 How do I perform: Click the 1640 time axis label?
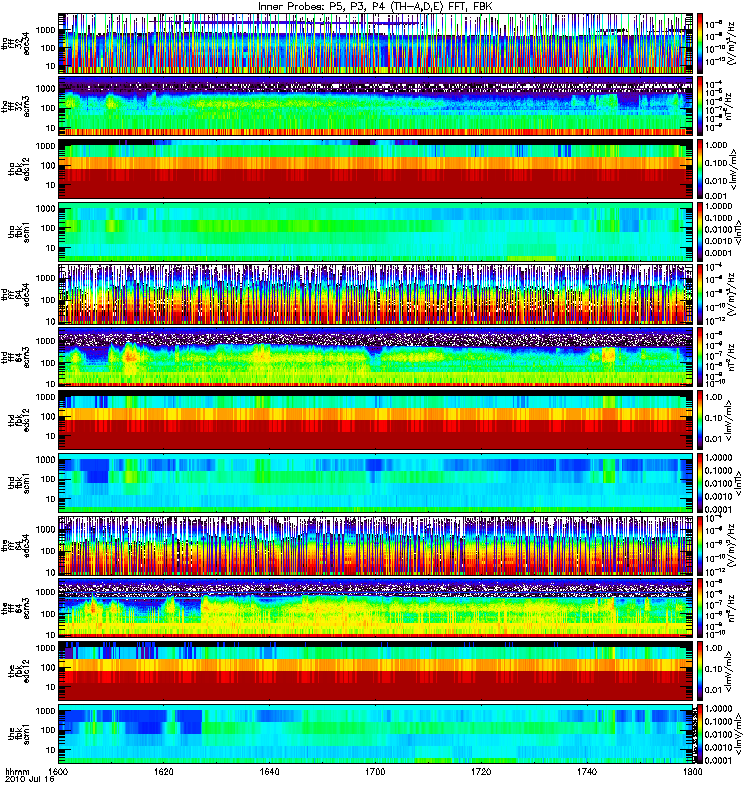(x=269, y=772)
